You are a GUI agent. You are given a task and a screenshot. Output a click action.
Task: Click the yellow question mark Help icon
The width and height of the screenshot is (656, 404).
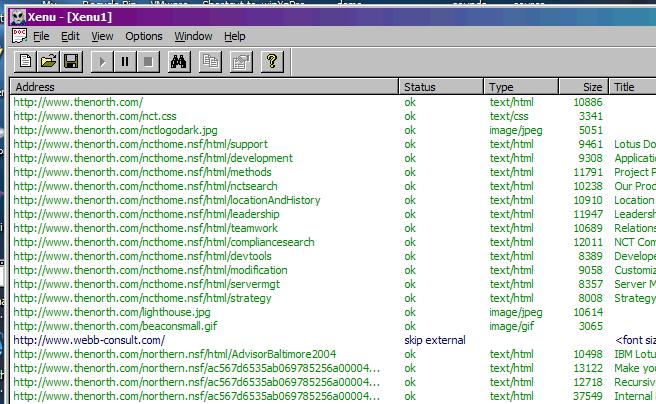click(270, 62)
